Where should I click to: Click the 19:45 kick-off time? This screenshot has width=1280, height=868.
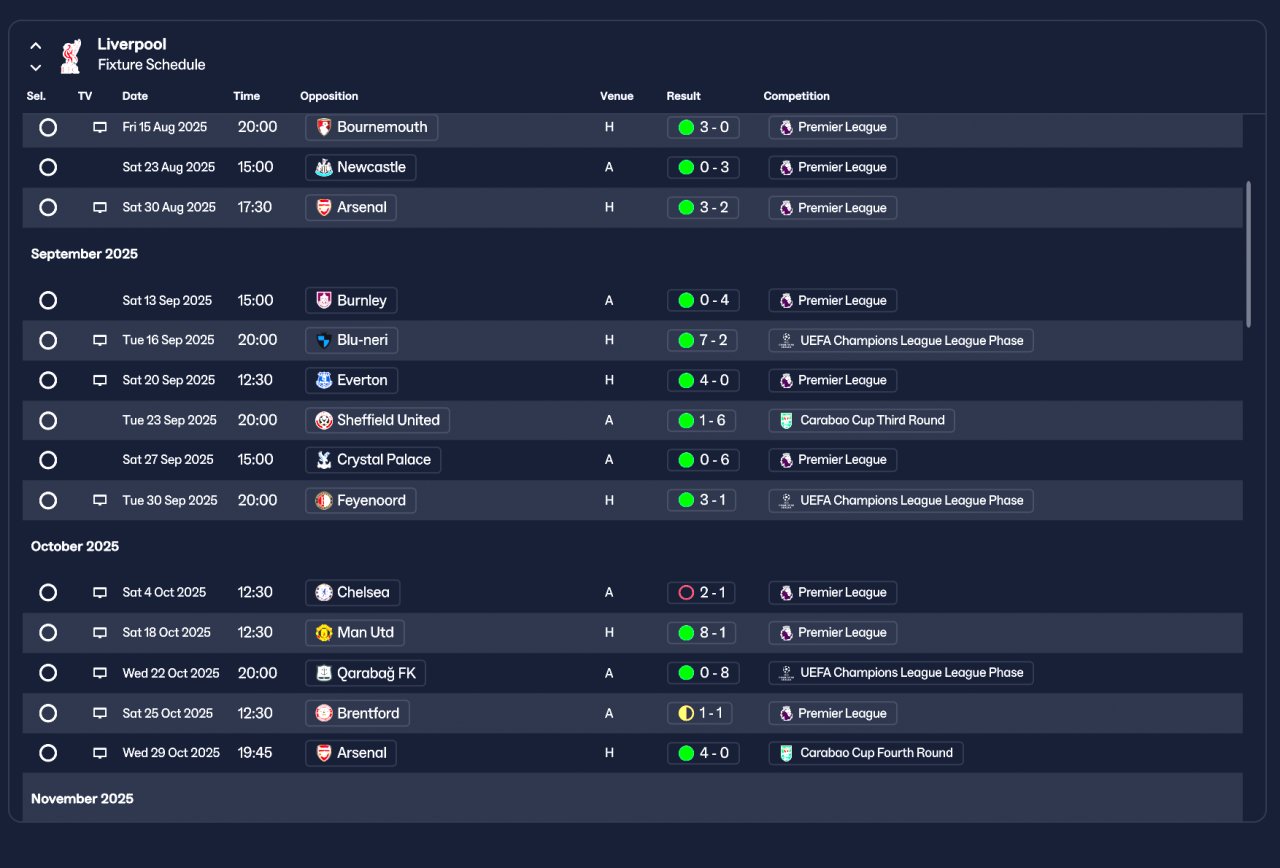tap(255, 753)
